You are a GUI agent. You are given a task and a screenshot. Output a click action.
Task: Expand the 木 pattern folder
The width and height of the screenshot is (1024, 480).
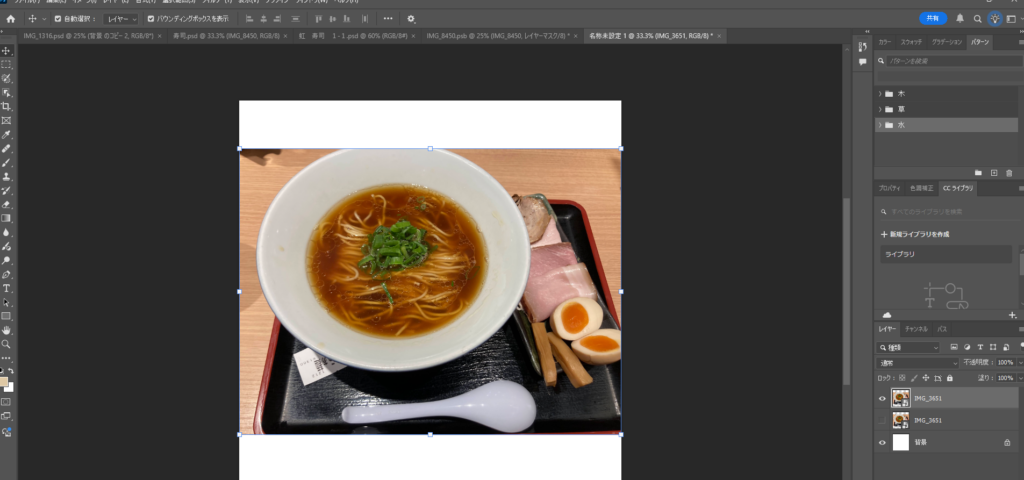pyautogui.click(x=880, y=93)
